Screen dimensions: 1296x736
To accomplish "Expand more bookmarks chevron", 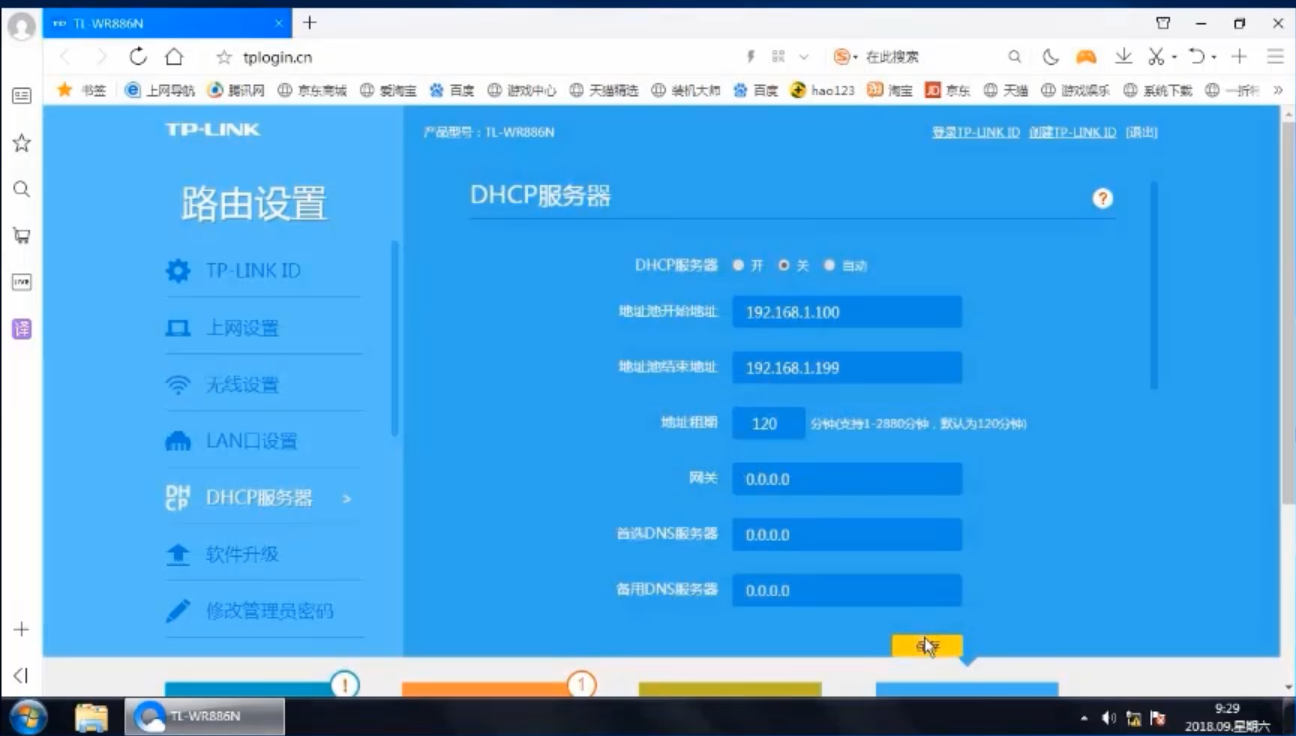I will (1277, 90).
